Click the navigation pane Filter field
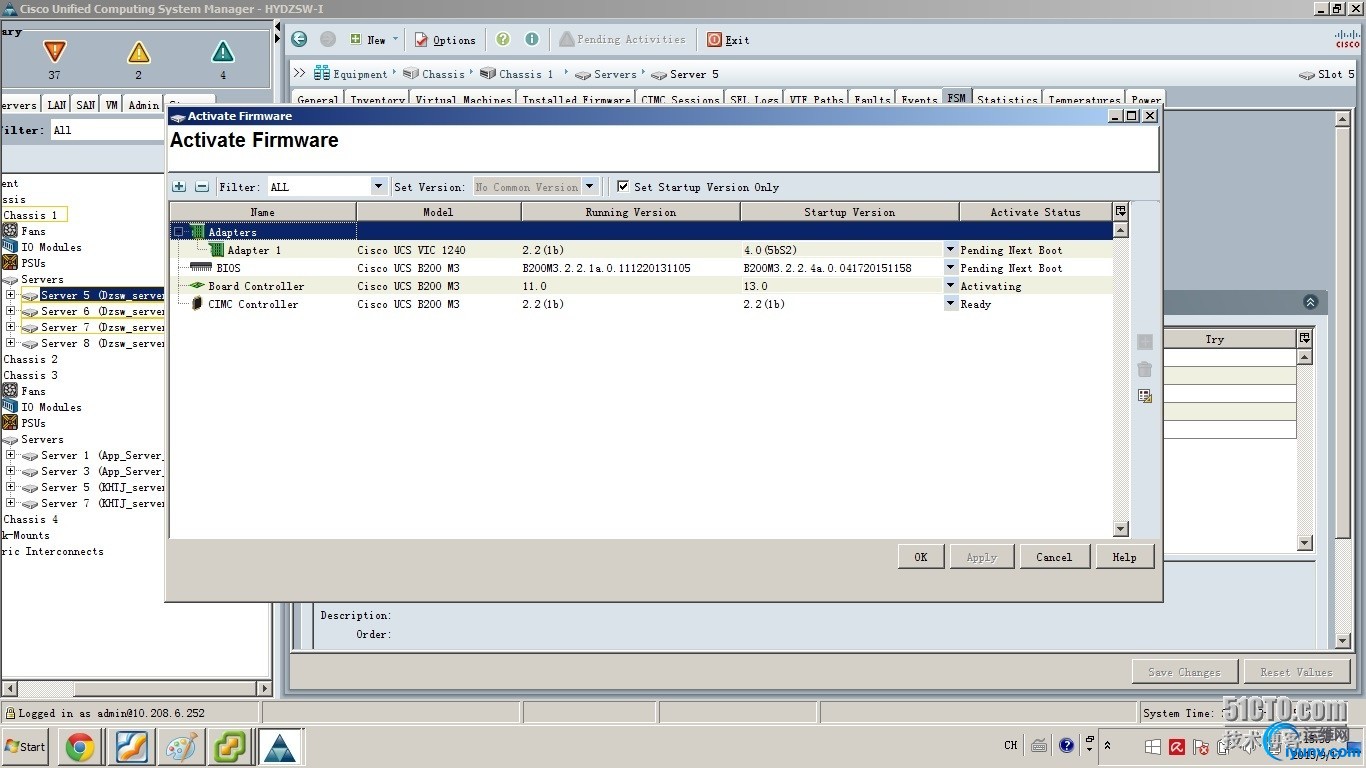The width and height of the screenshot is (1366, 768). tap(107, 130)
